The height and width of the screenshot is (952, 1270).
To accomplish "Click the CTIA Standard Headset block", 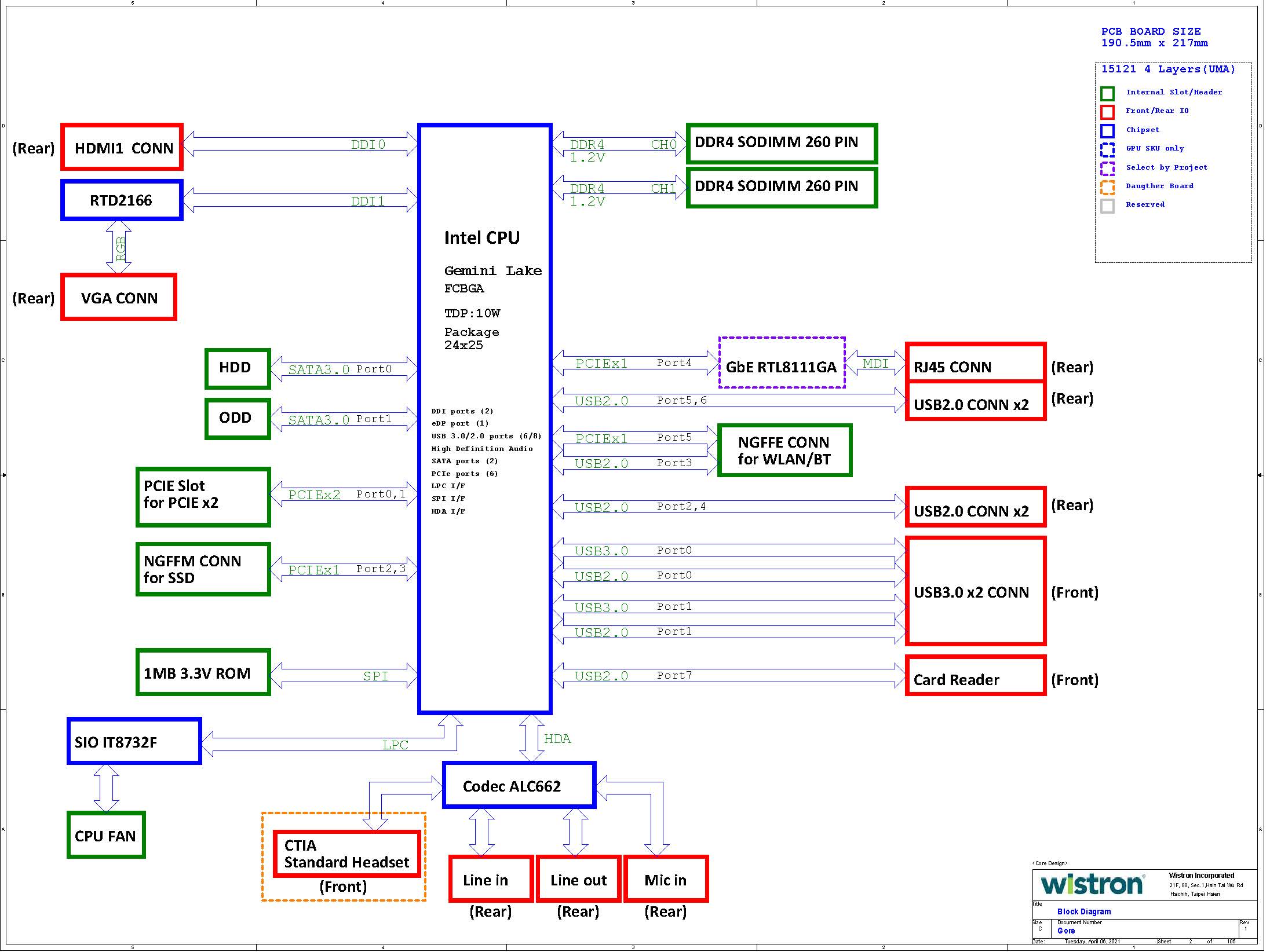I will coord(346,854).
